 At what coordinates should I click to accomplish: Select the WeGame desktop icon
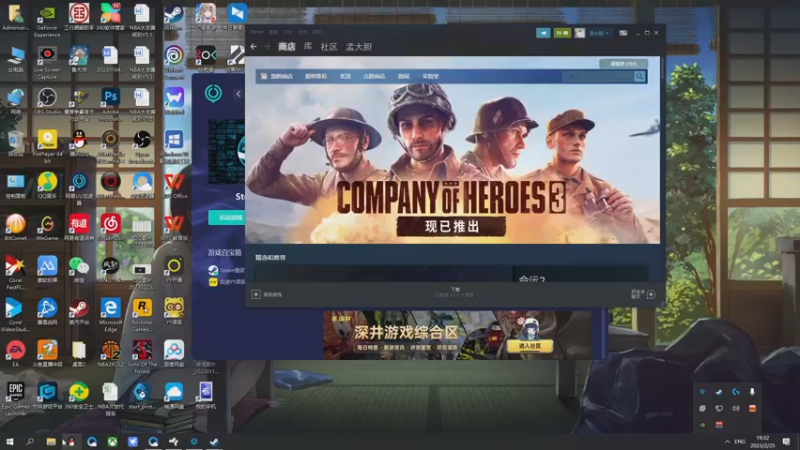coord(47,228)
